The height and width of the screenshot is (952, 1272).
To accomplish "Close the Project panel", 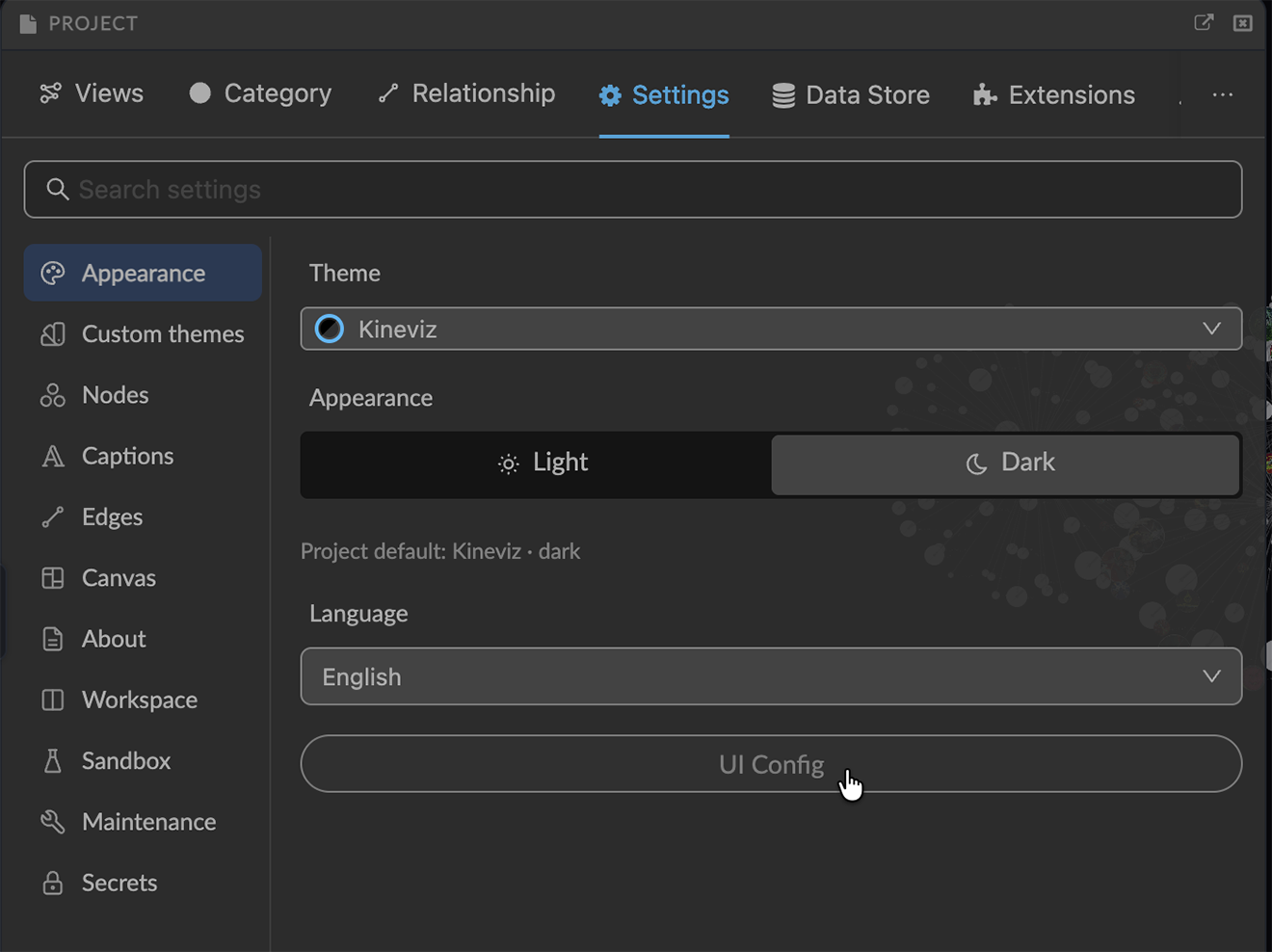I will [x=1243, y=22].
